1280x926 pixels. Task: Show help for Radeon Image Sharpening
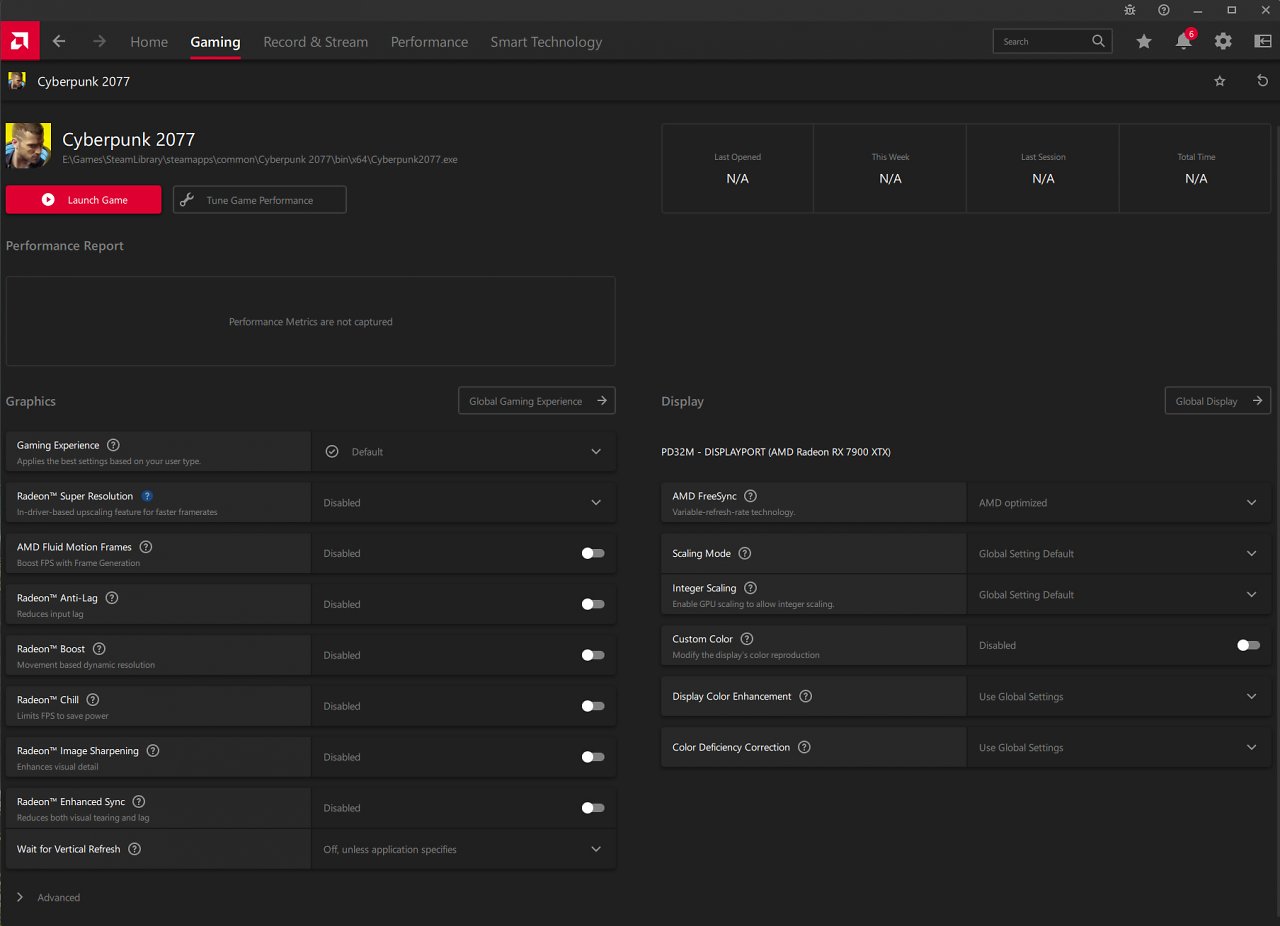pos(153,751)
